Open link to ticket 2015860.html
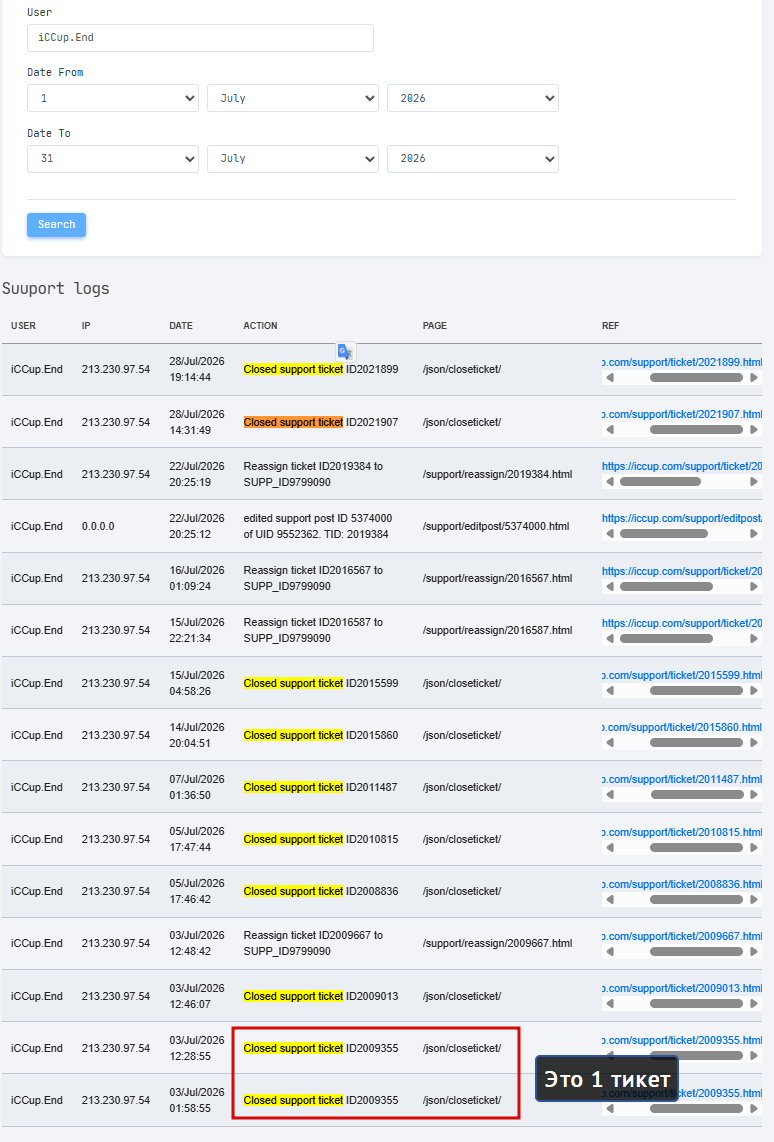Image resolution: width=774 pixels, height=1142 pixels. point(682,727)
